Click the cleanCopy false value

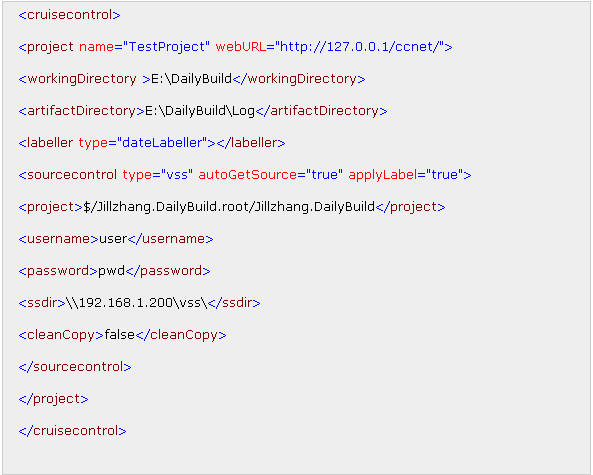click(120, 335)
